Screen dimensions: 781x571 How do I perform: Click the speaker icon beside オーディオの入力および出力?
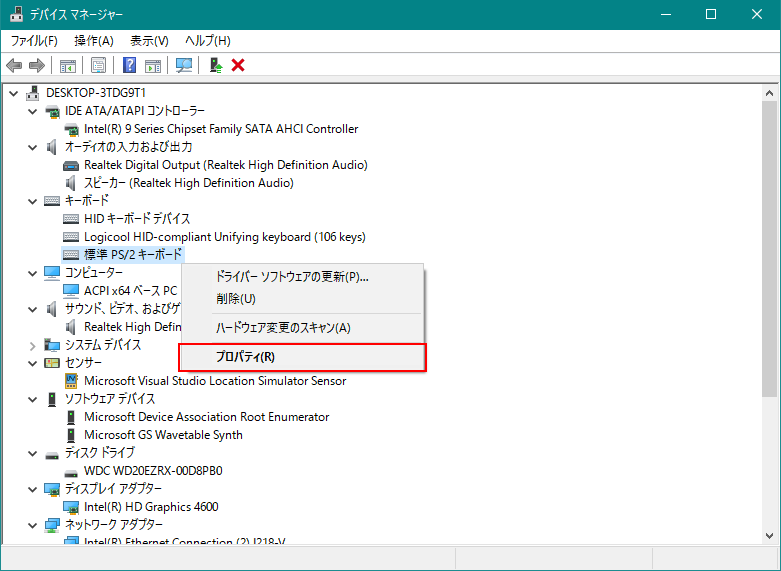coord(52,147)
